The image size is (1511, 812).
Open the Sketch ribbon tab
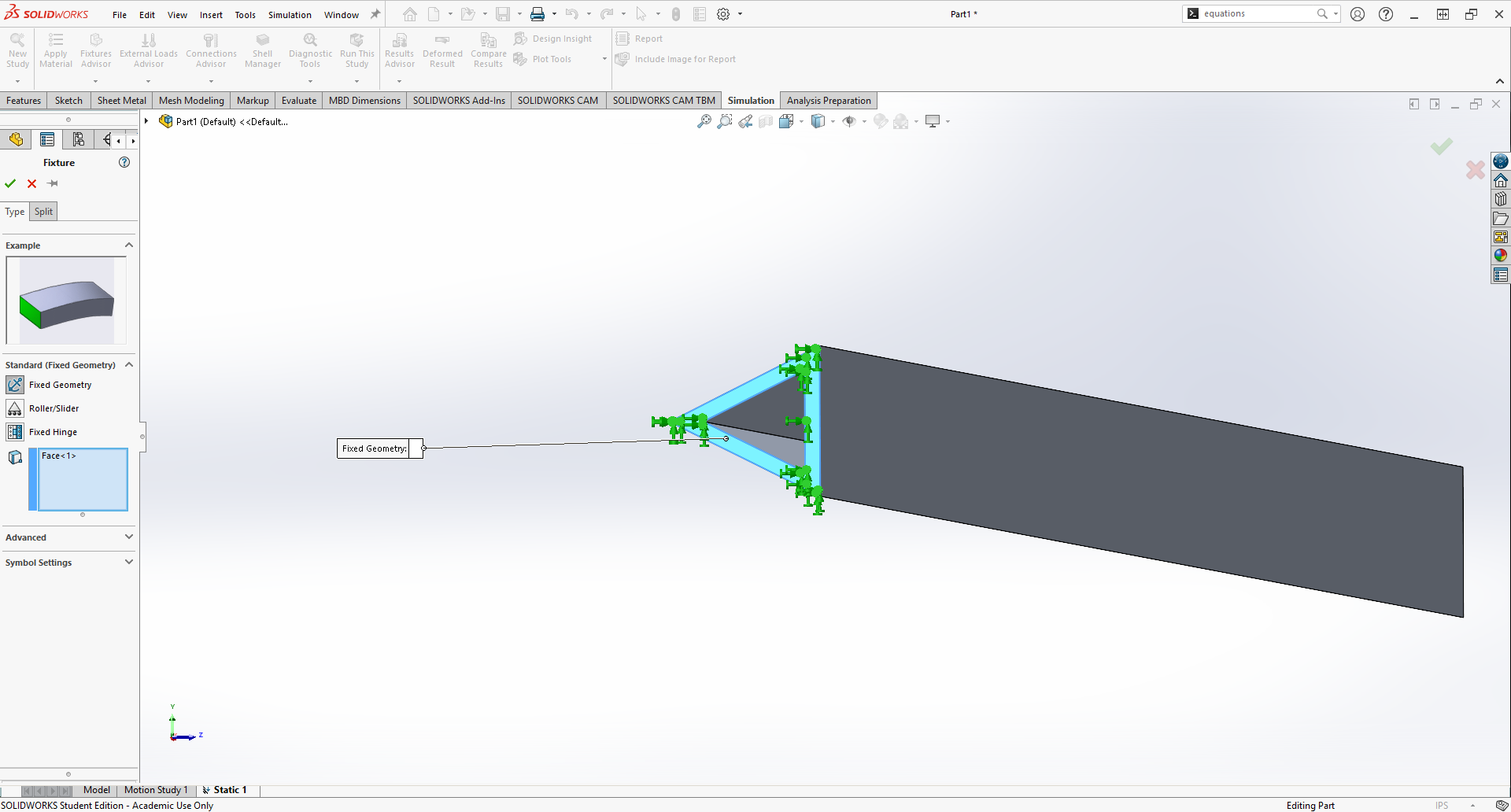coord(68,101)
